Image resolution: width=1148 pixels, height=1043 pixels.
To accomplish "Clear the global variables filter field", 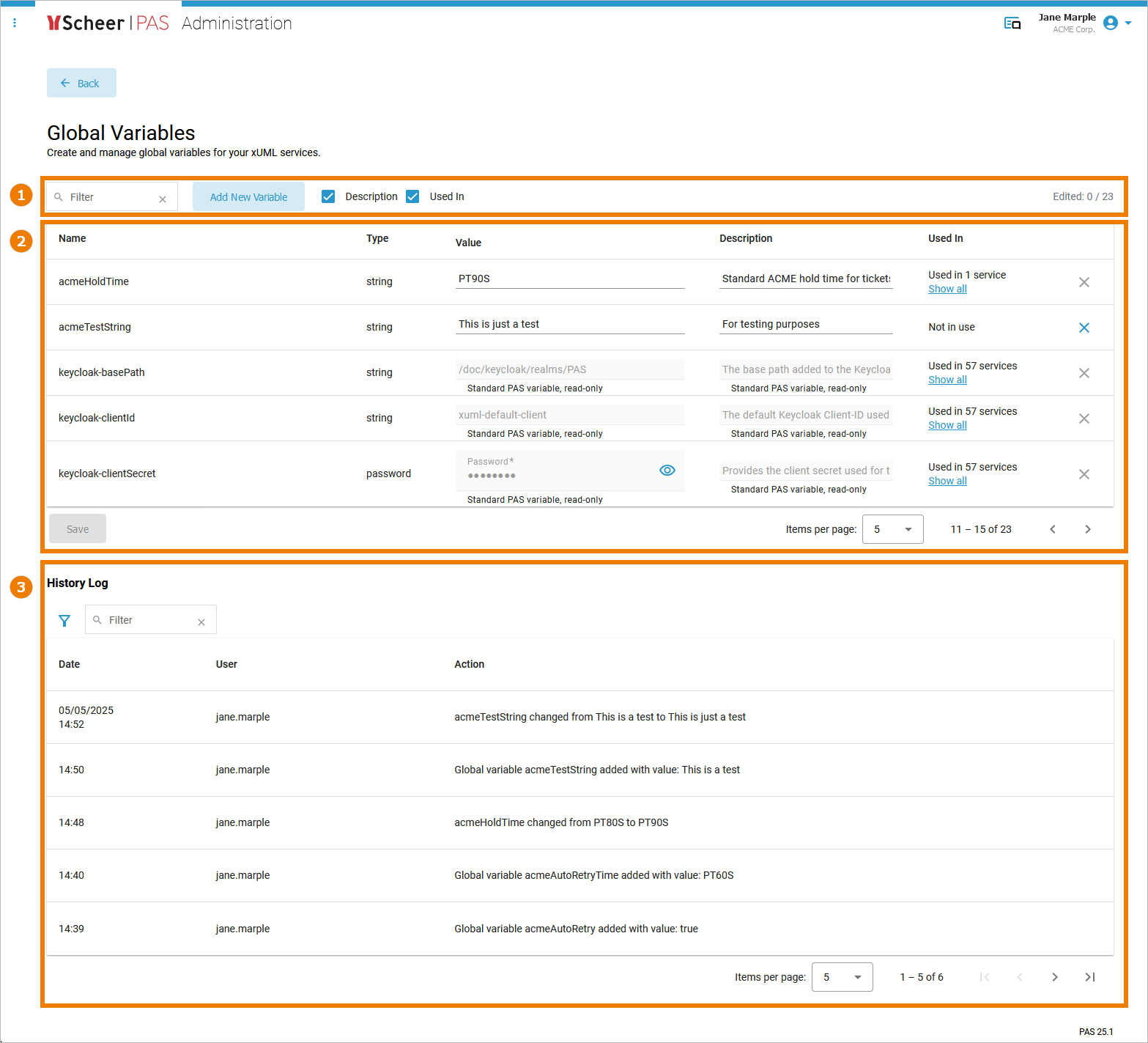I will coord(163,199).
